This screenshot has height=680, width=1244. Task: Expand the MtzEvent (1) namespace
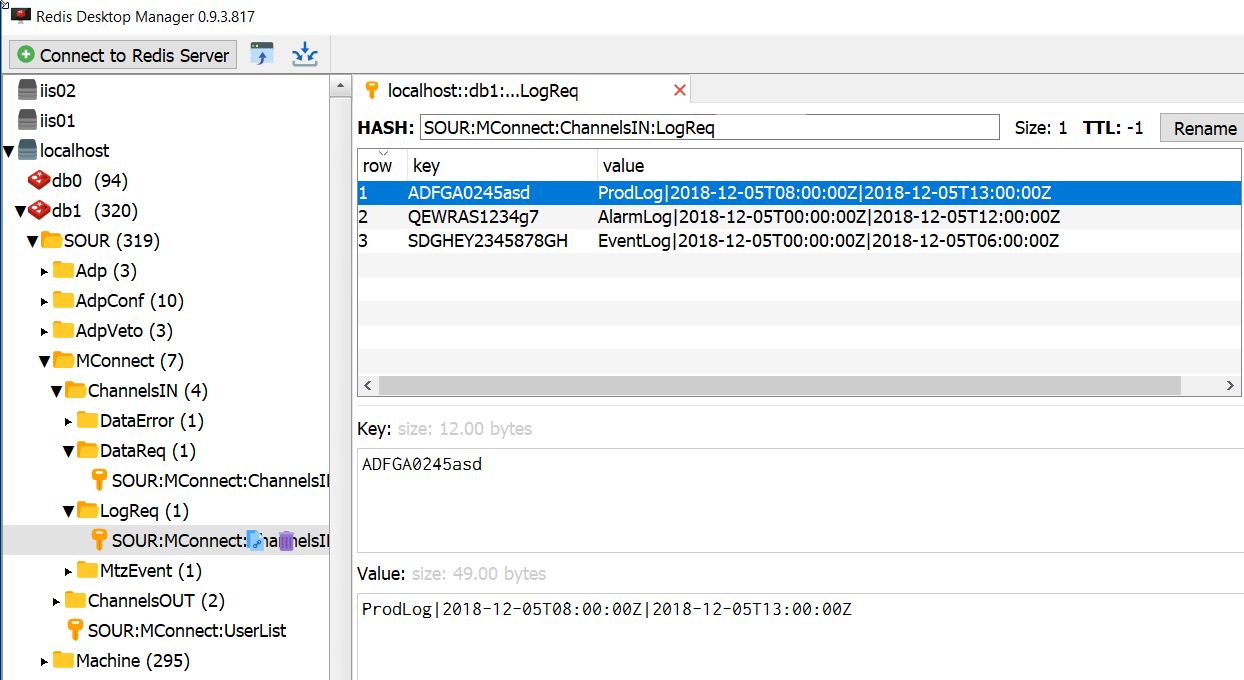pos(69,571)
